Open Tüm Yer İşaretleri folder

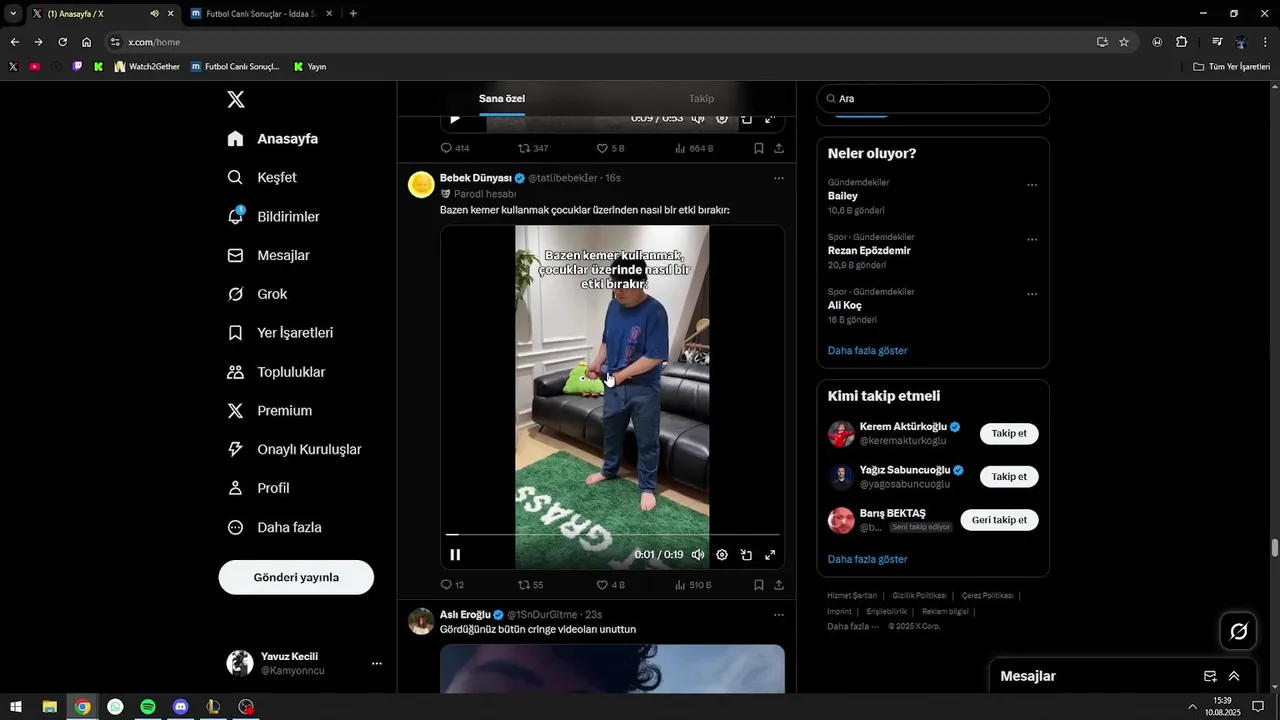tap(1231, 67)
